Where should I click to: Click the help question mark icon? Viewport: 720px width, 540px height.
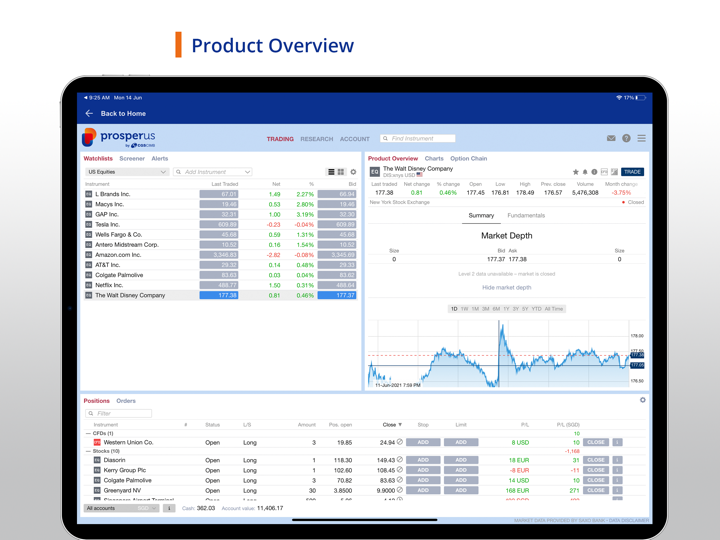(626, 139)
